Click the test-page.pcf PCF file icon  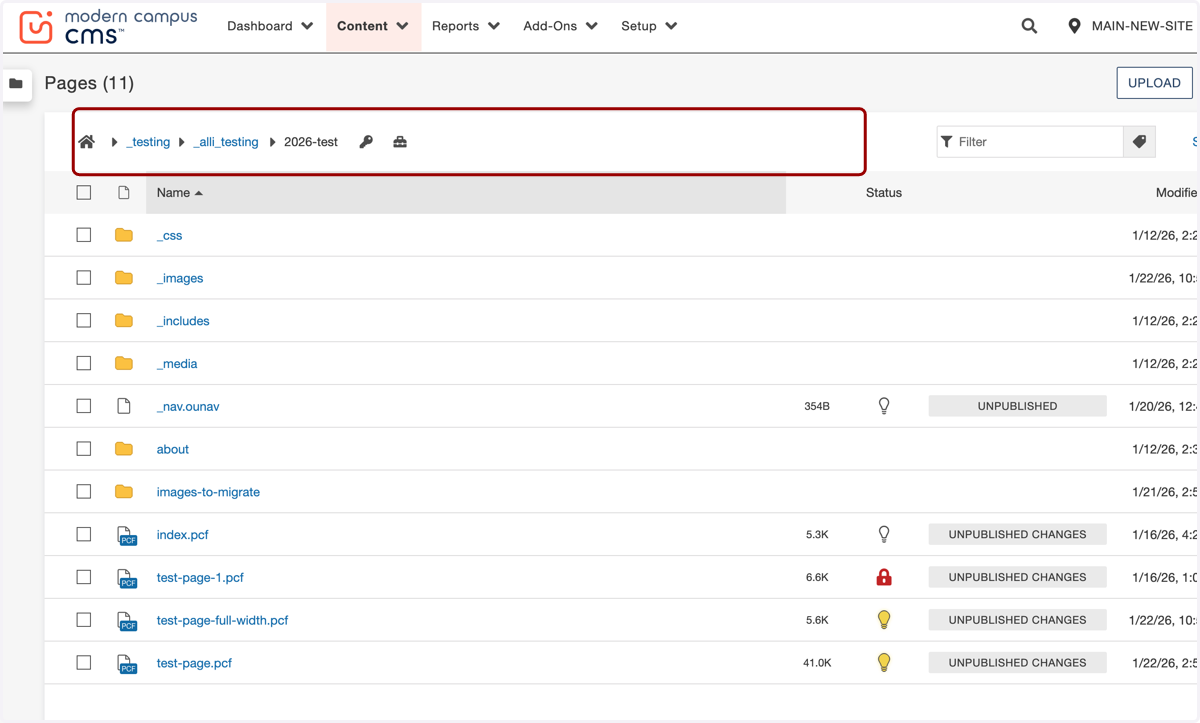point(127,663)
